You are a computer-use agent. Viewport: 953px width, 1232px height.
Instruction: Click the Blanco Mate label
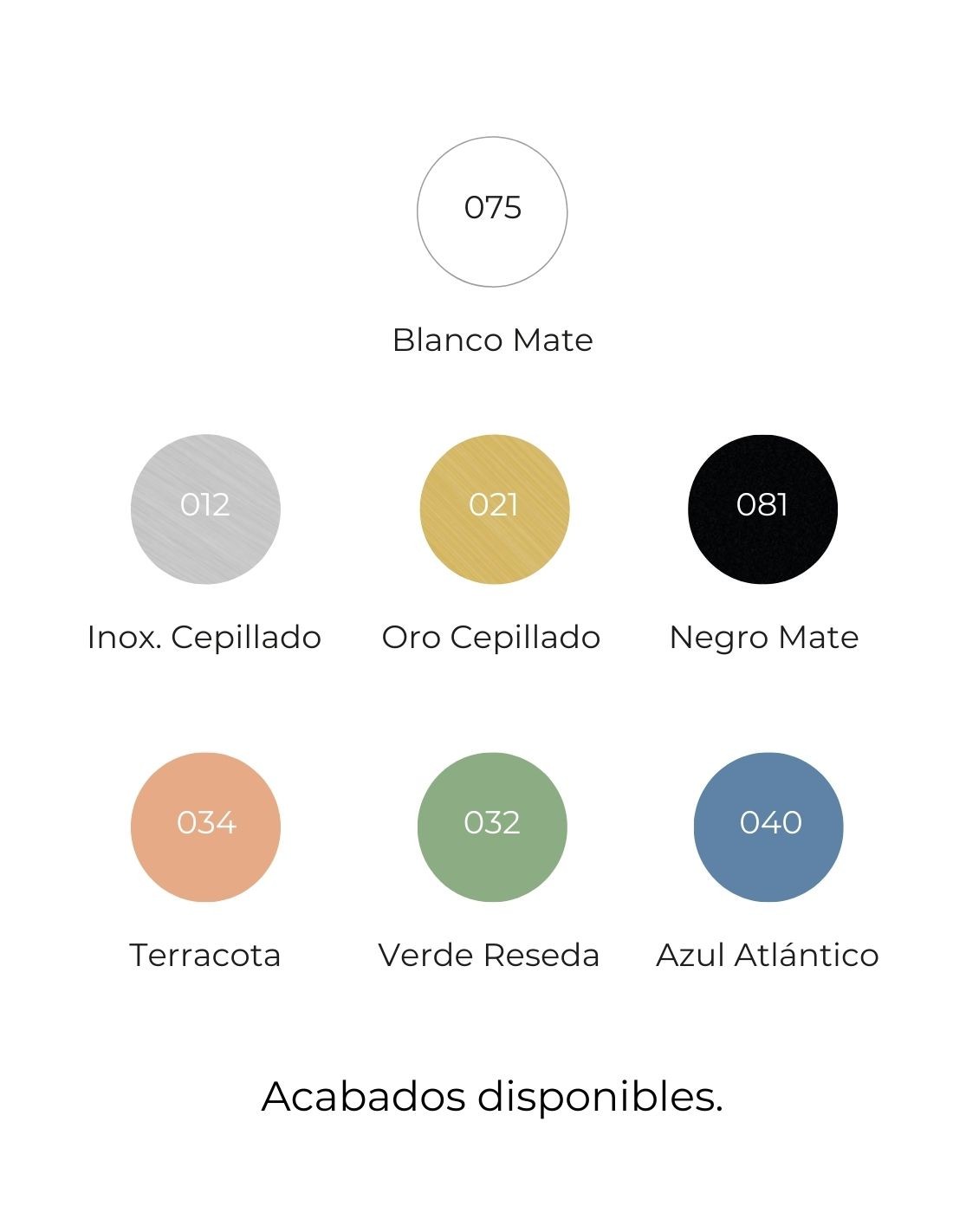[492, 340]
